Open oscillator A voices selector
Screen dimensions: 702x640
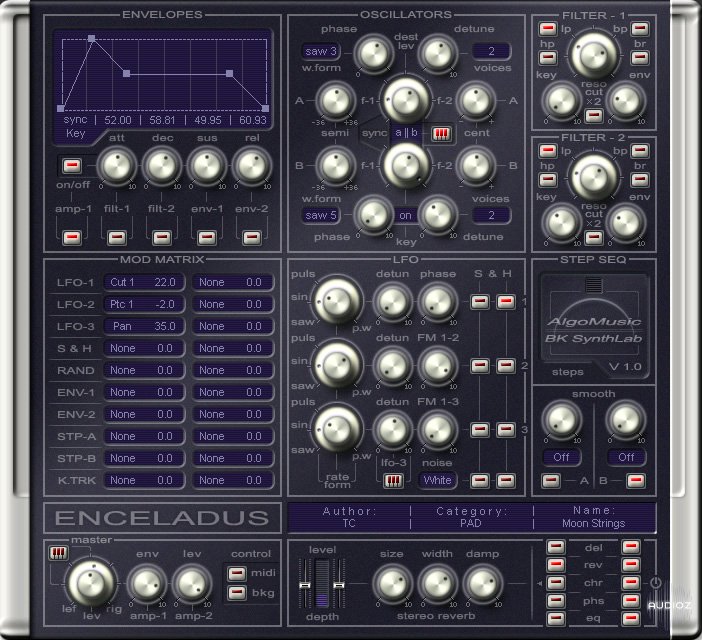[491, 51]
